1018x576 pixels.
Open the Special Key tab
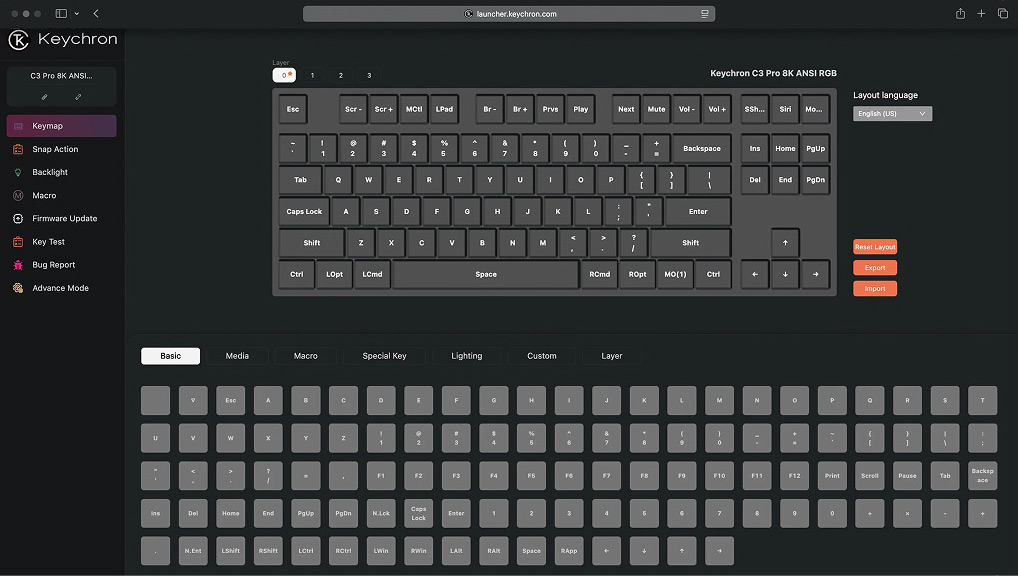(x=384, y=356)
